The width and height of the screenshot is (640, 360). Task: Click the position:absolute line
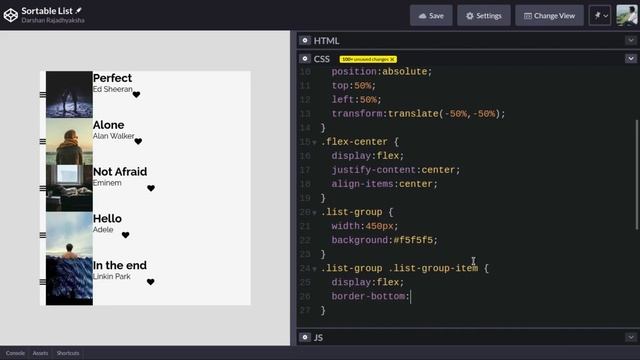click(x=382, y=71)
